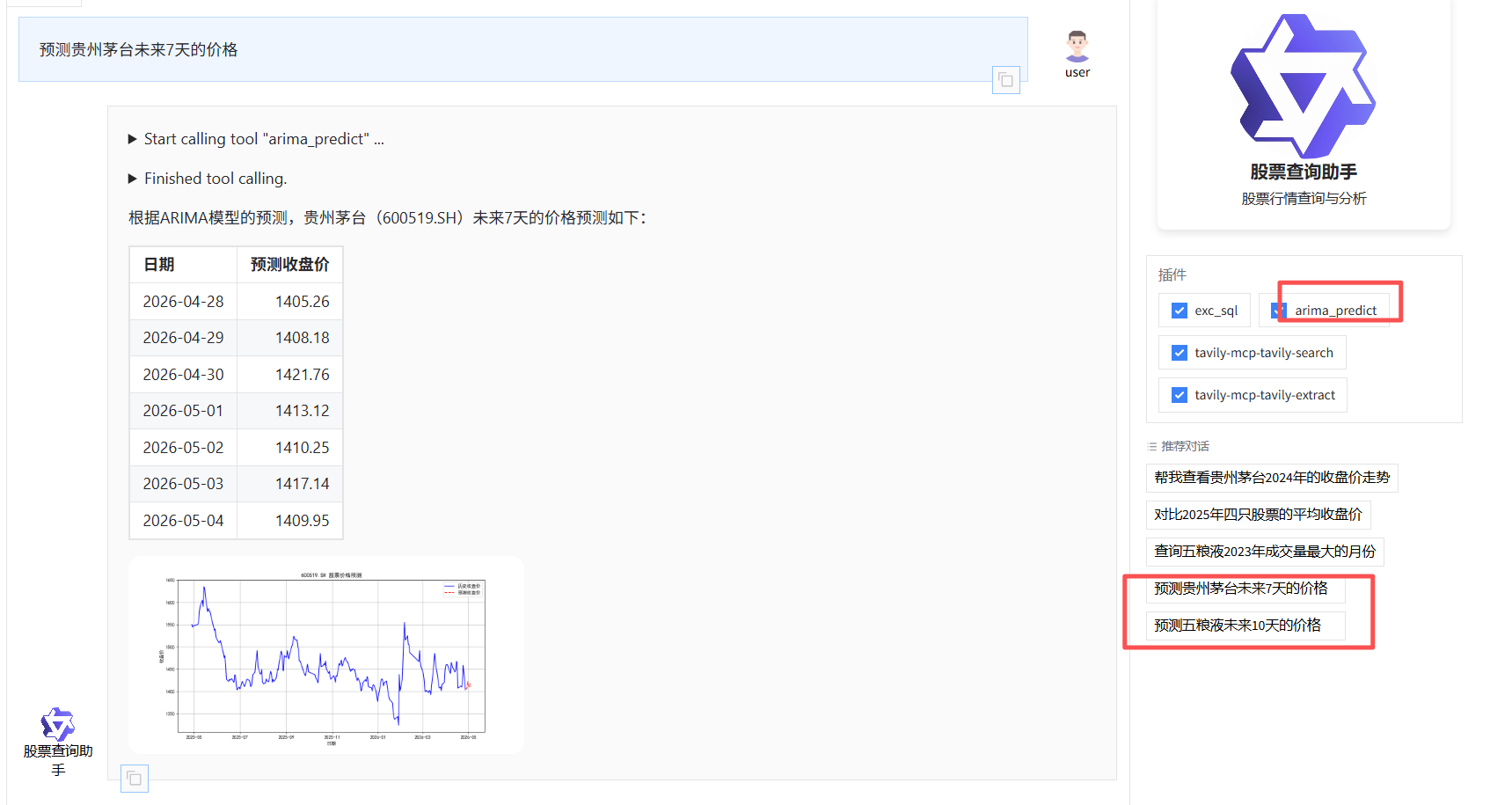Screen dimensions: 1512x805
Task: Click the 日期 column header
Action: (183, 265)
